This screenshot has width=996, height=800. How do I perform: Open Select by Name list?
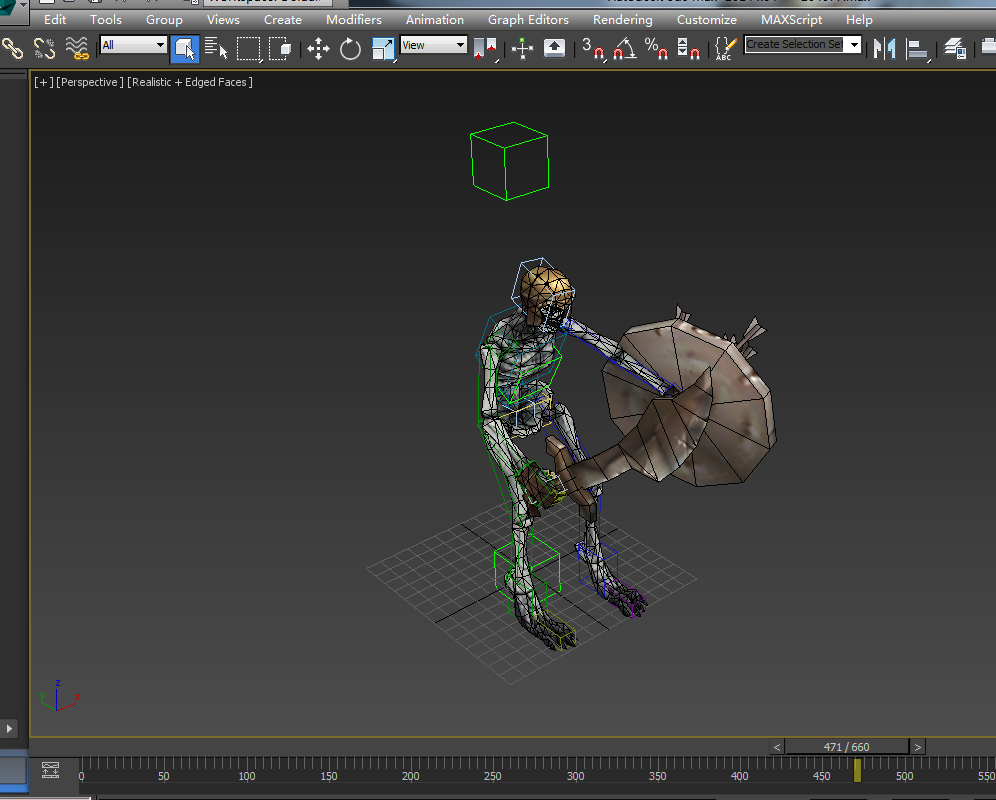[x=216, y=47]
